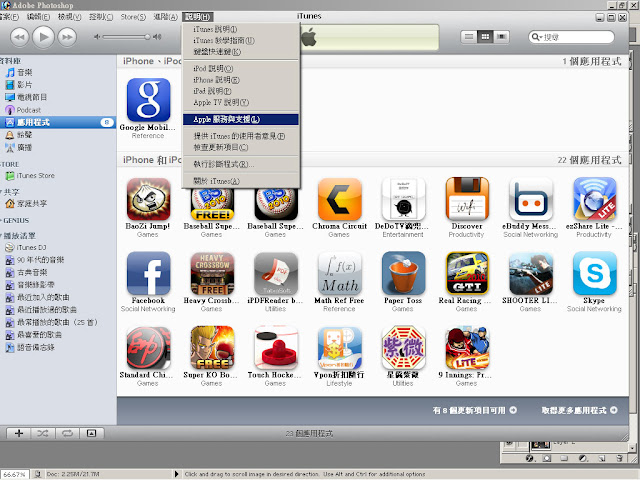Image resolution: width=640 pixels, height=480 pixels.
Task: Play the current track in iTunes
Action: pyautogui.click(x=43, y=37)
